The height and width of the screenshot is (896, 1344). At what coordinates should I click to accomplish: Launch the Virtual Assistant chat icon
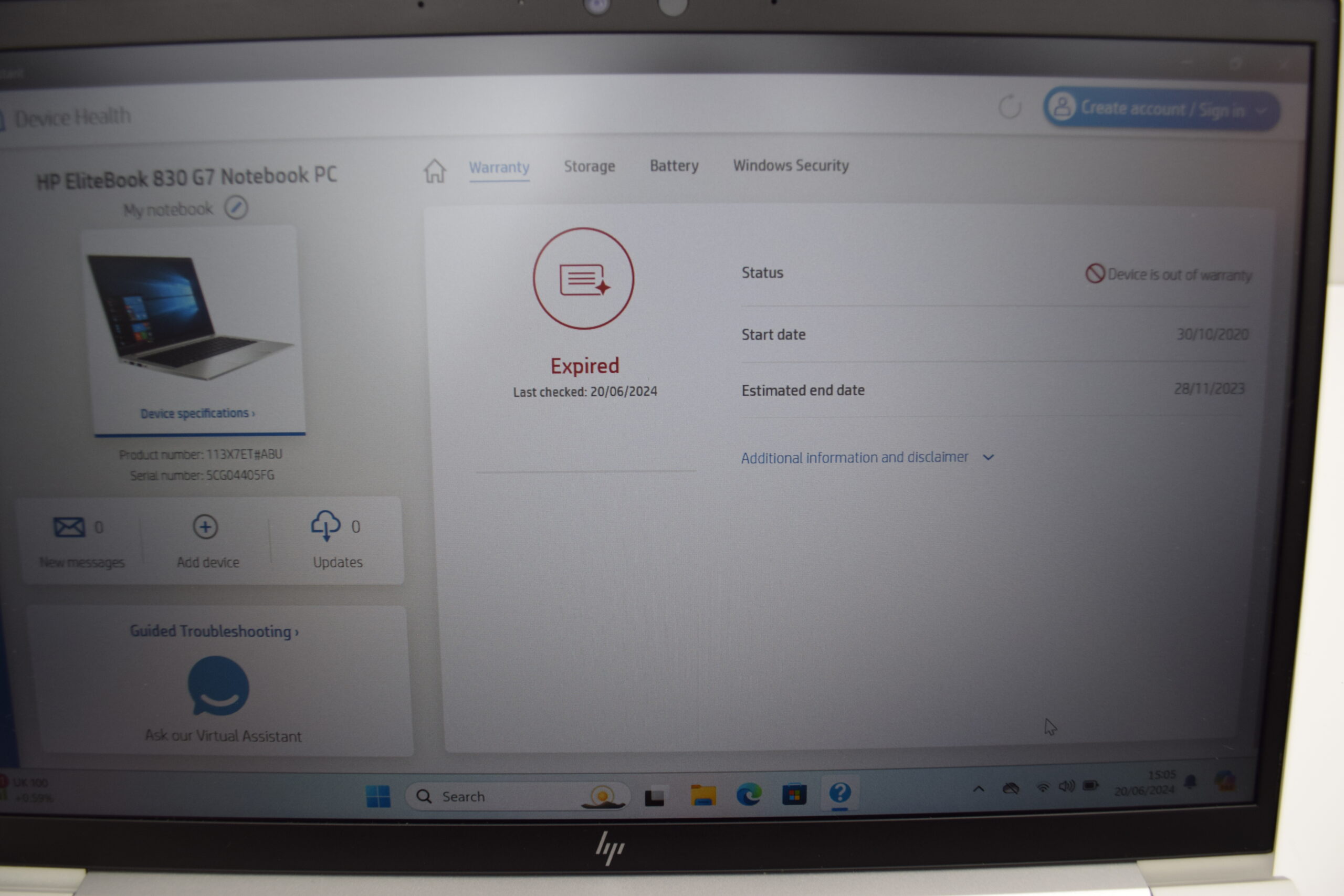click(218, 686)
